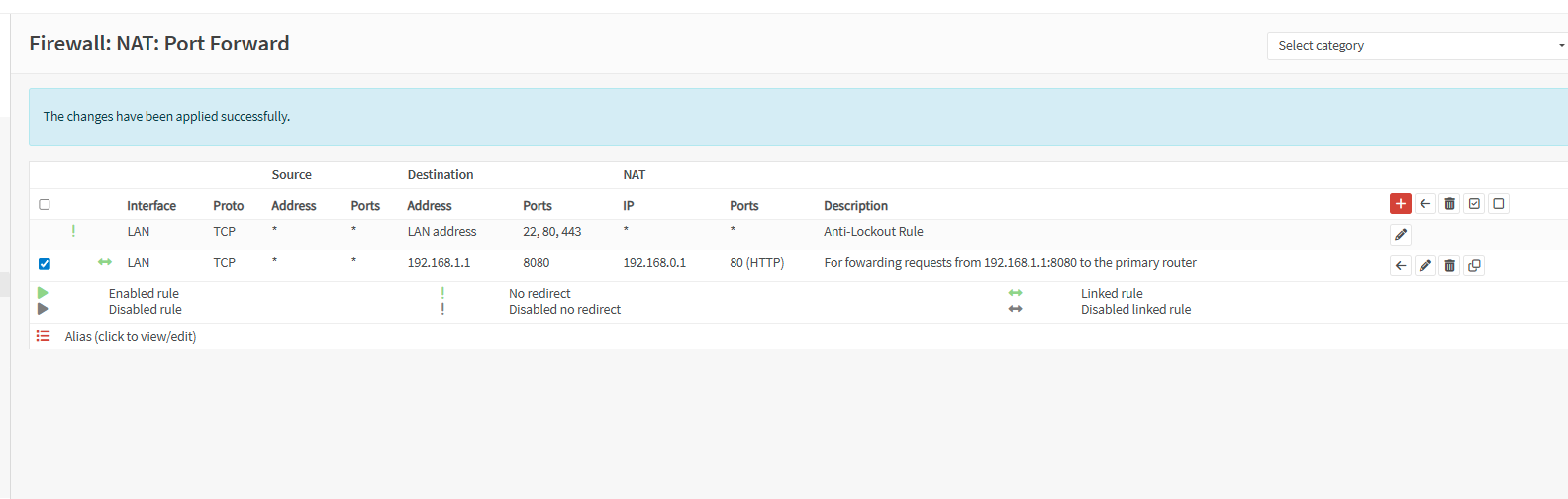Viewport: 1568px width, 499px height.
Task: Click delete selected rules trash icon in header
Action: 1449,204
